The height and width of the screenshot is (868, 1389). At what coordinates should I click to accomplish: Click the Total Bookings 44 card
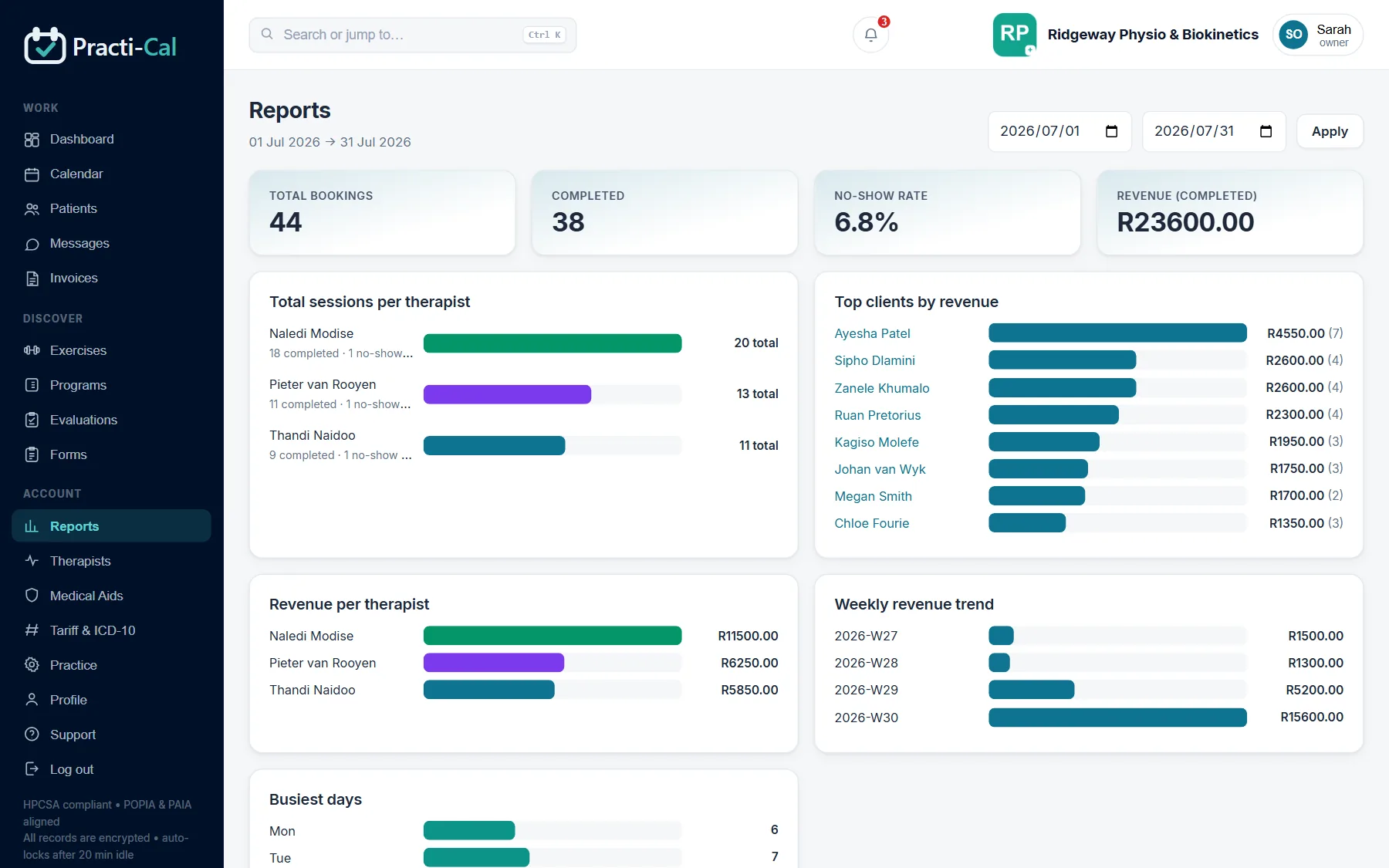pos(382,212)
